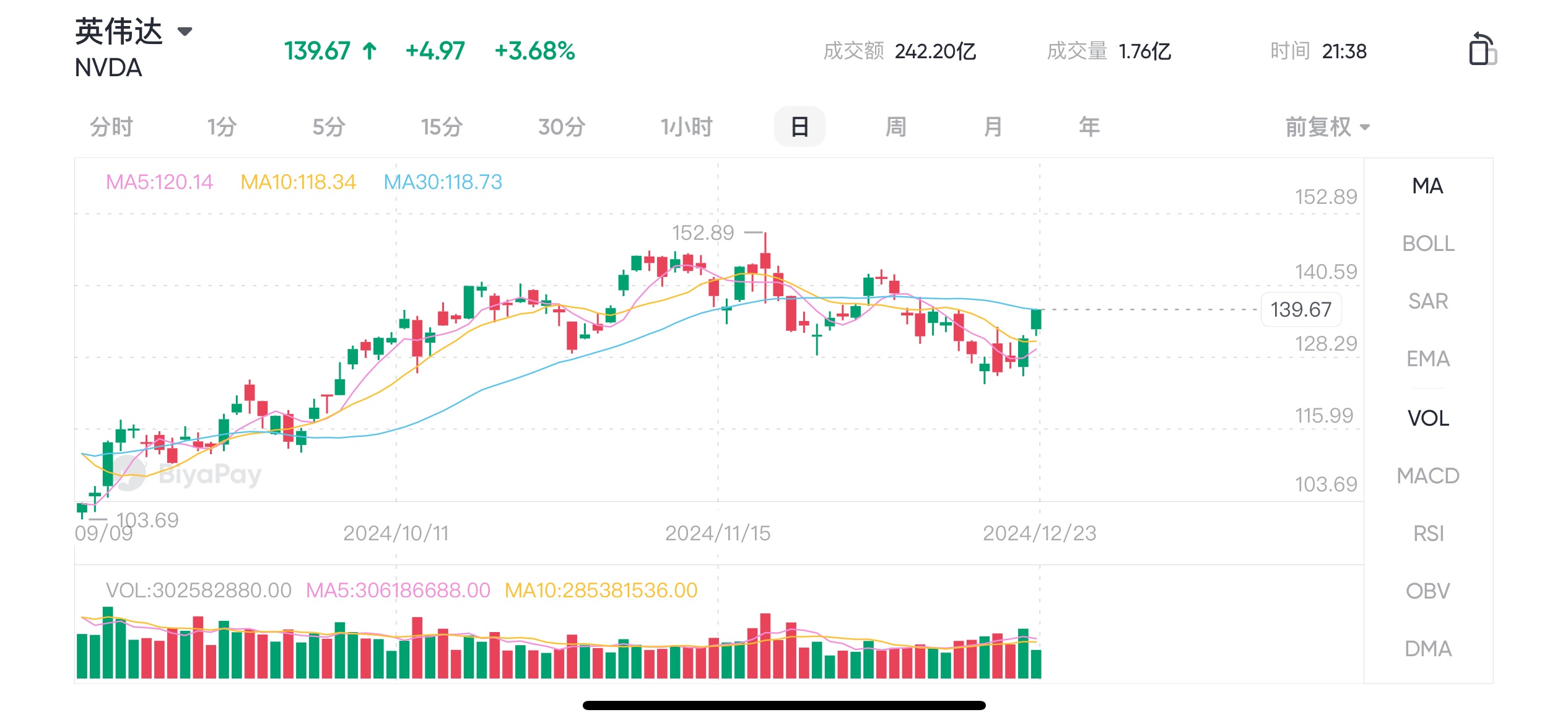Click the 139.67 current price label
Image resolution: width=1568 pixels, height=725 pixels.
click(x=1300, y=309)
